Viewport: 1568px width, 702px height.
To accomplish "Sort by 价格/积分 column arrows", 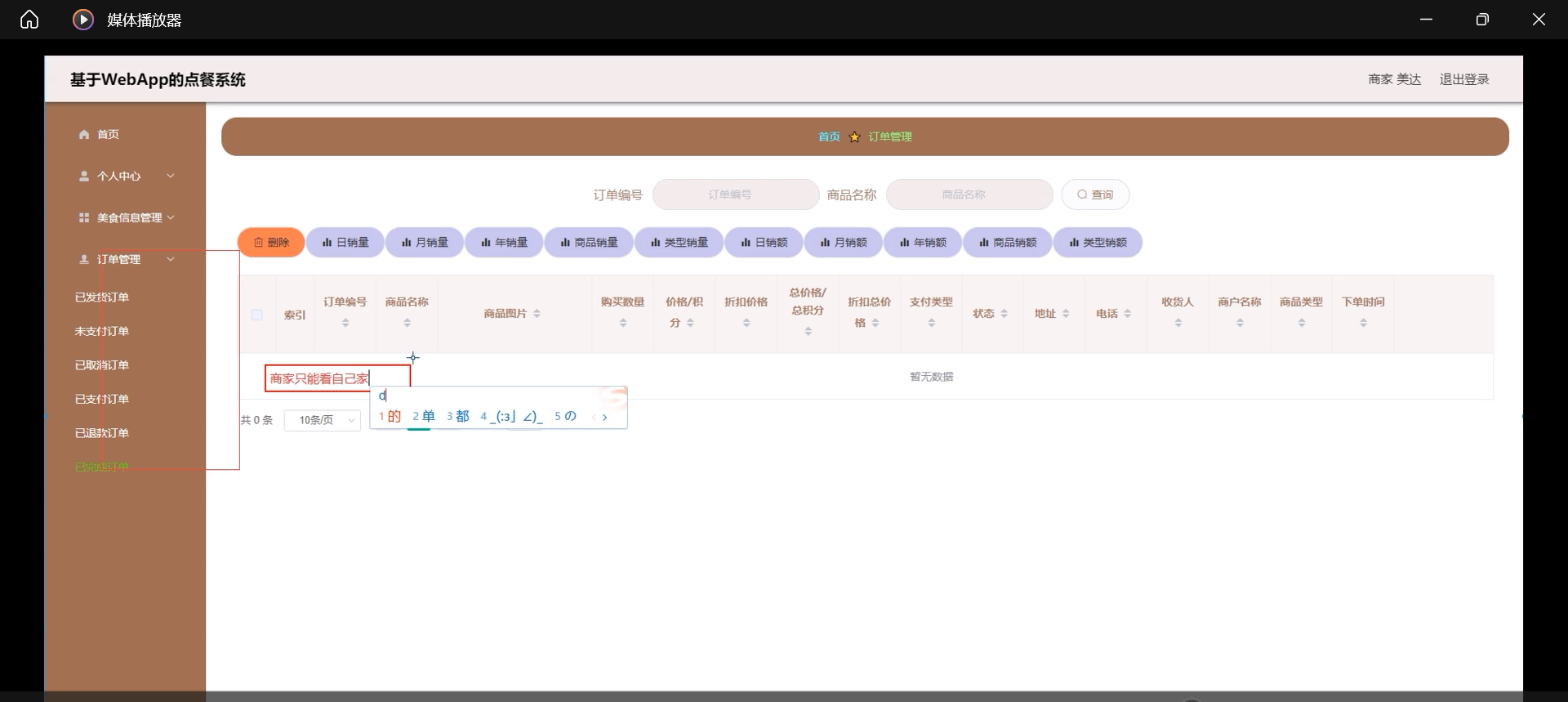I will (690, 323).
